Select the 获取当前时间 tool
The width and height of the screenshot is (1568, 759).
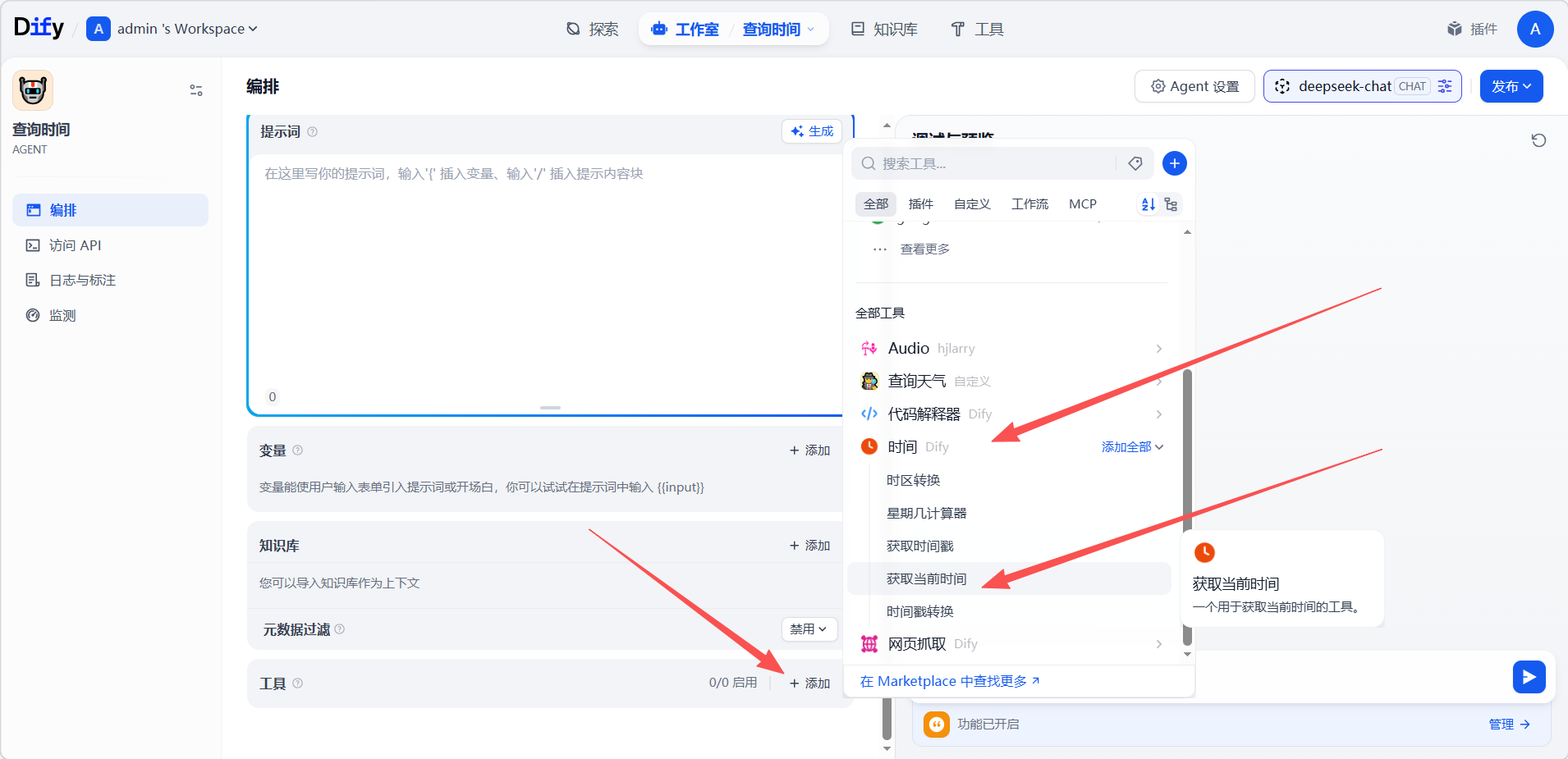tap(1009, 578)
